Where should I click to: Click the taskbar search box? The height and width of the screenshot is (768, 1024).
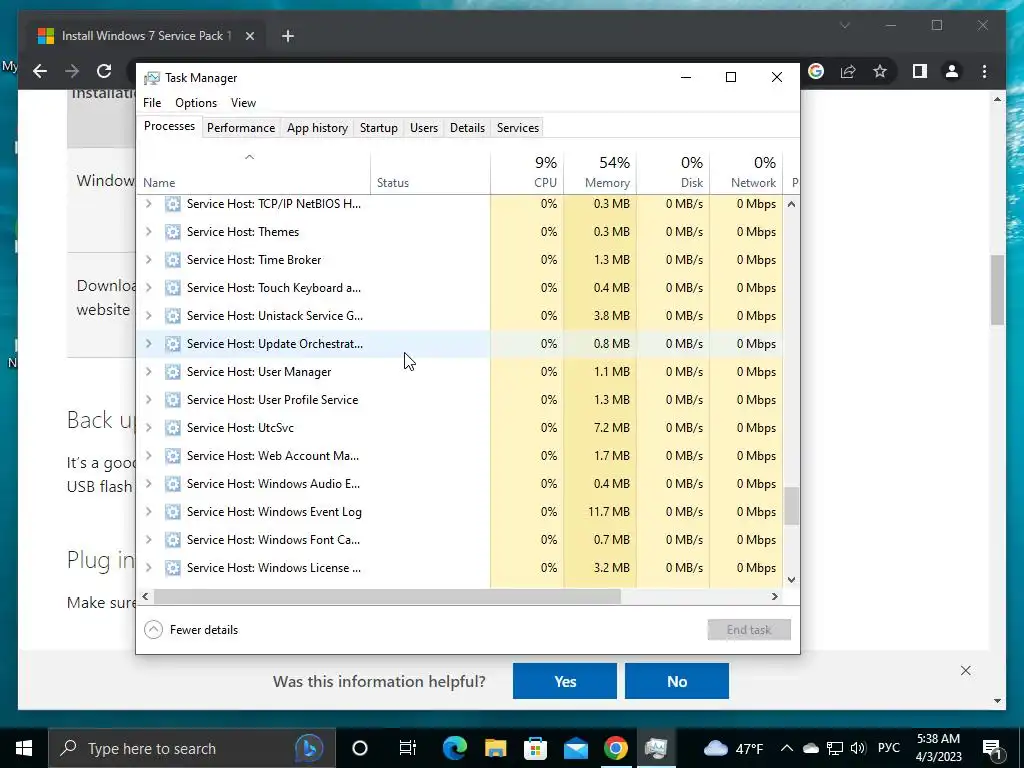[x=192, y=748]
